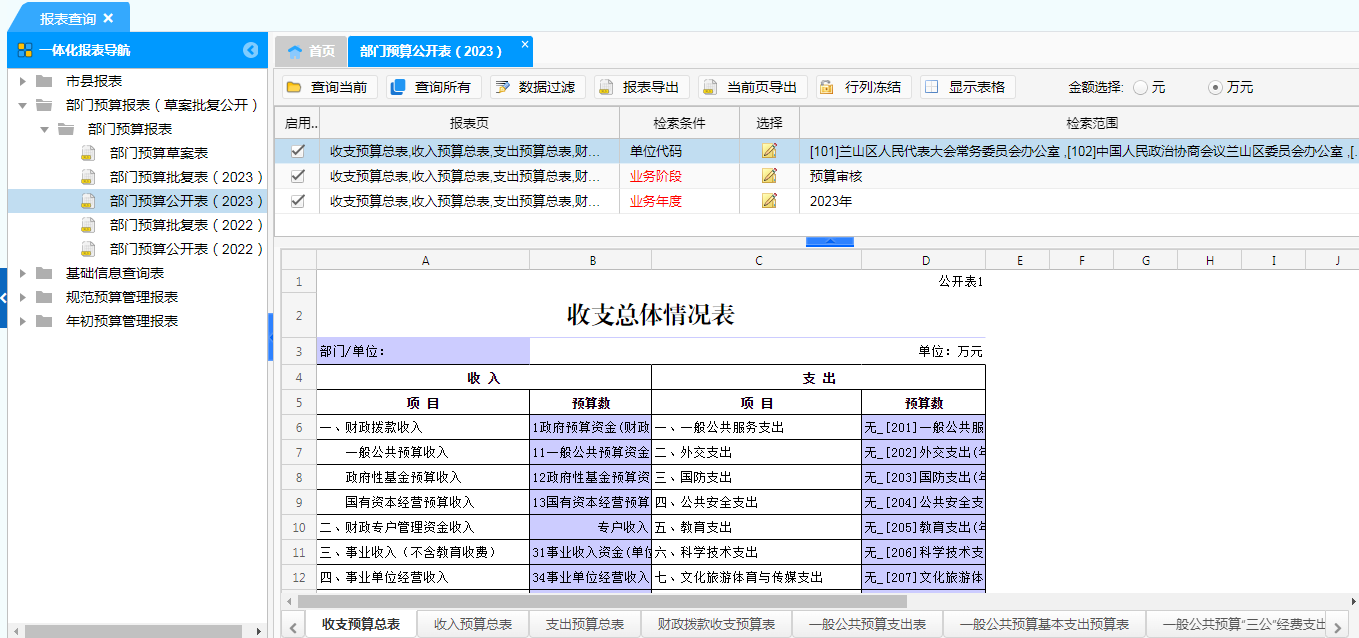Click edit pencil icon for 单位代码 row

769,151
